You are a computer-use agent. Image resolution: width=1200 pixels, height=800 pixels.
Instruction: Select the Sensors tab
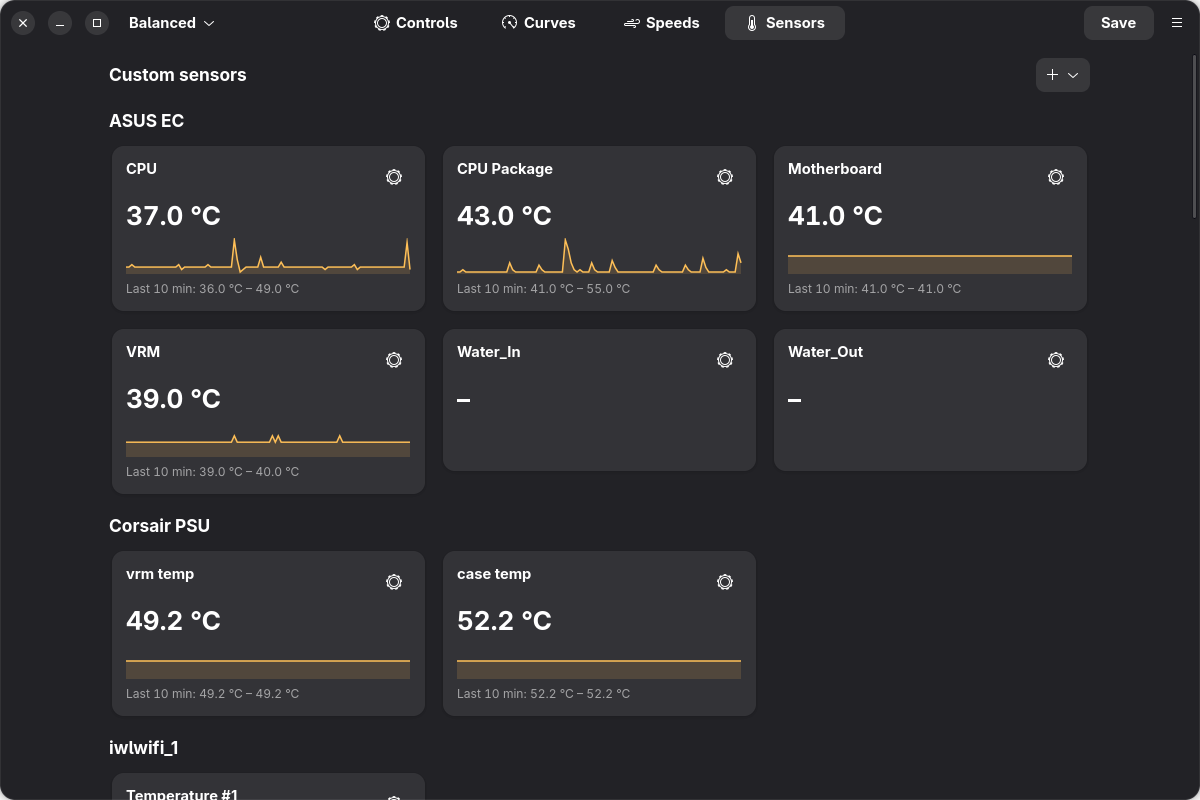point(785,23)
